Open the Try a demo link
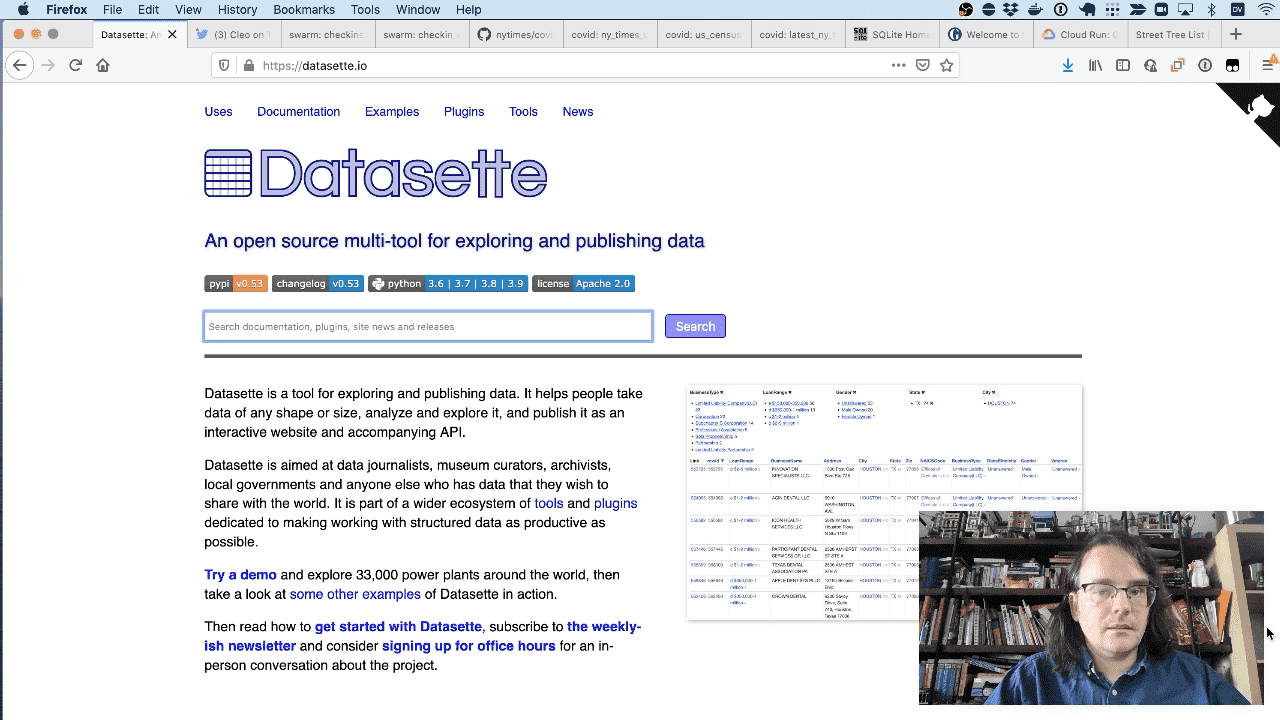Screen dimensions: 1280x720 point(240,574)
